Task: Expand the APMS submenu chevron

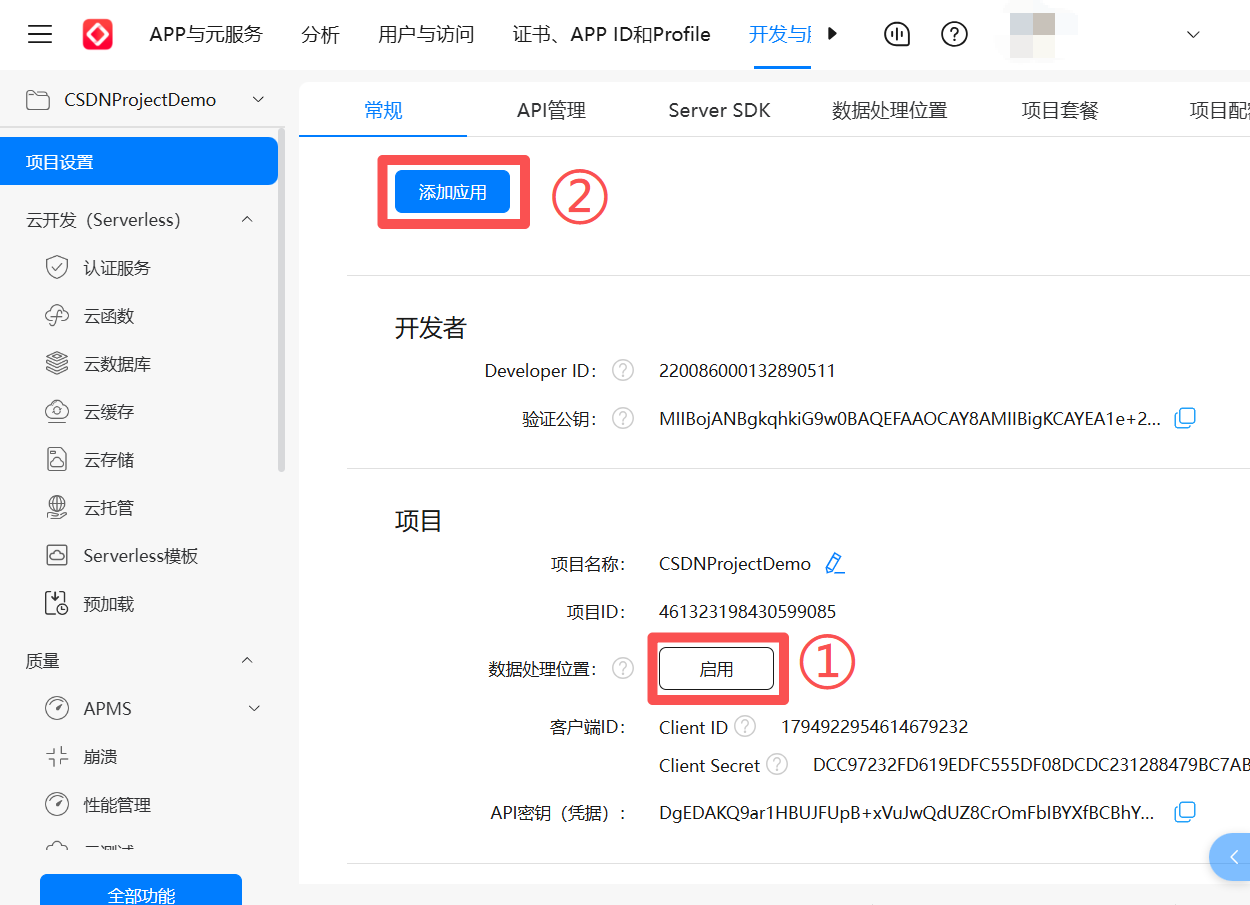Action: tap(254, 708)
